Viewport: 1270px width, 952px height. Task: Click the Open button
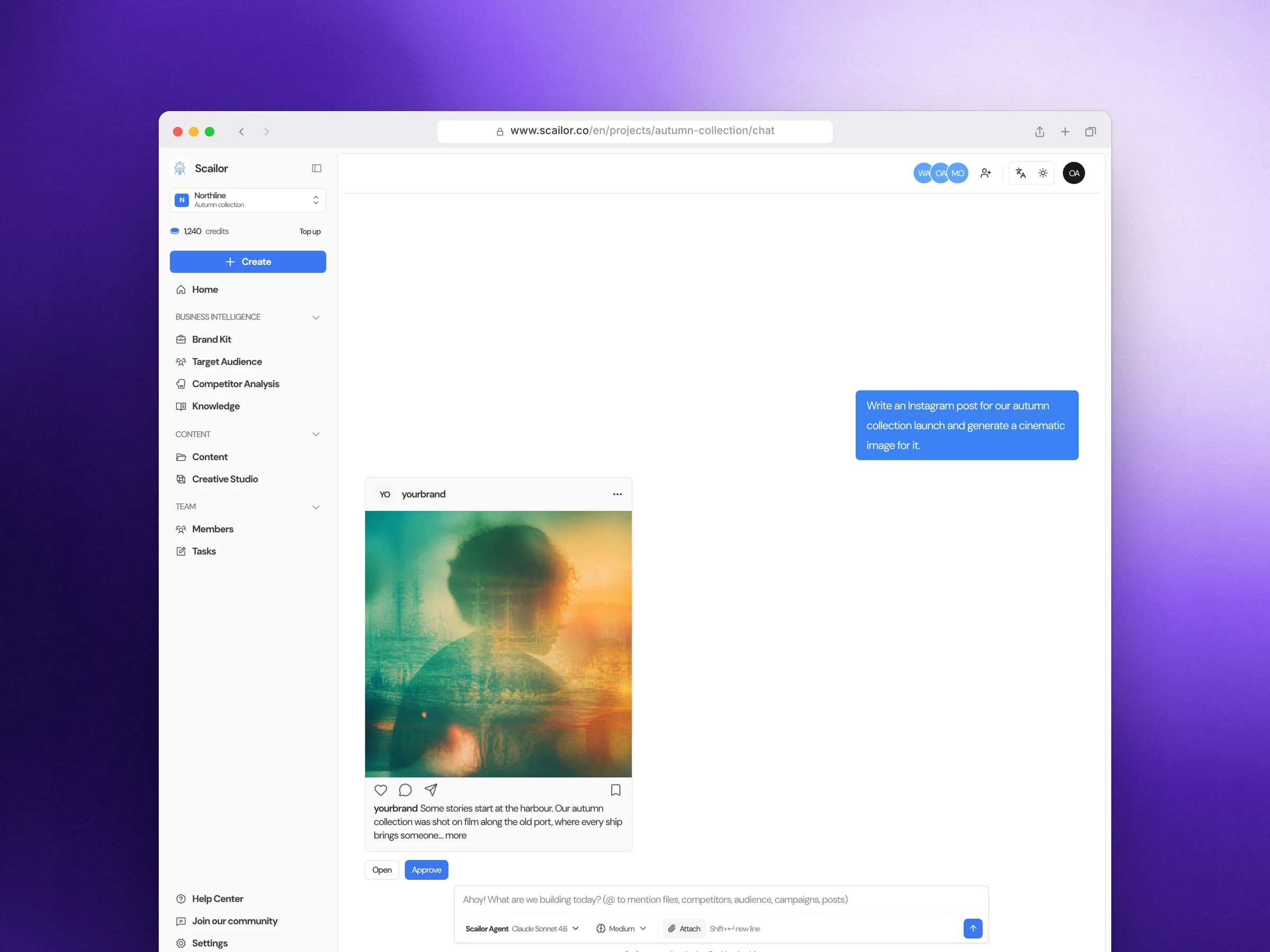tap(382, 870)
